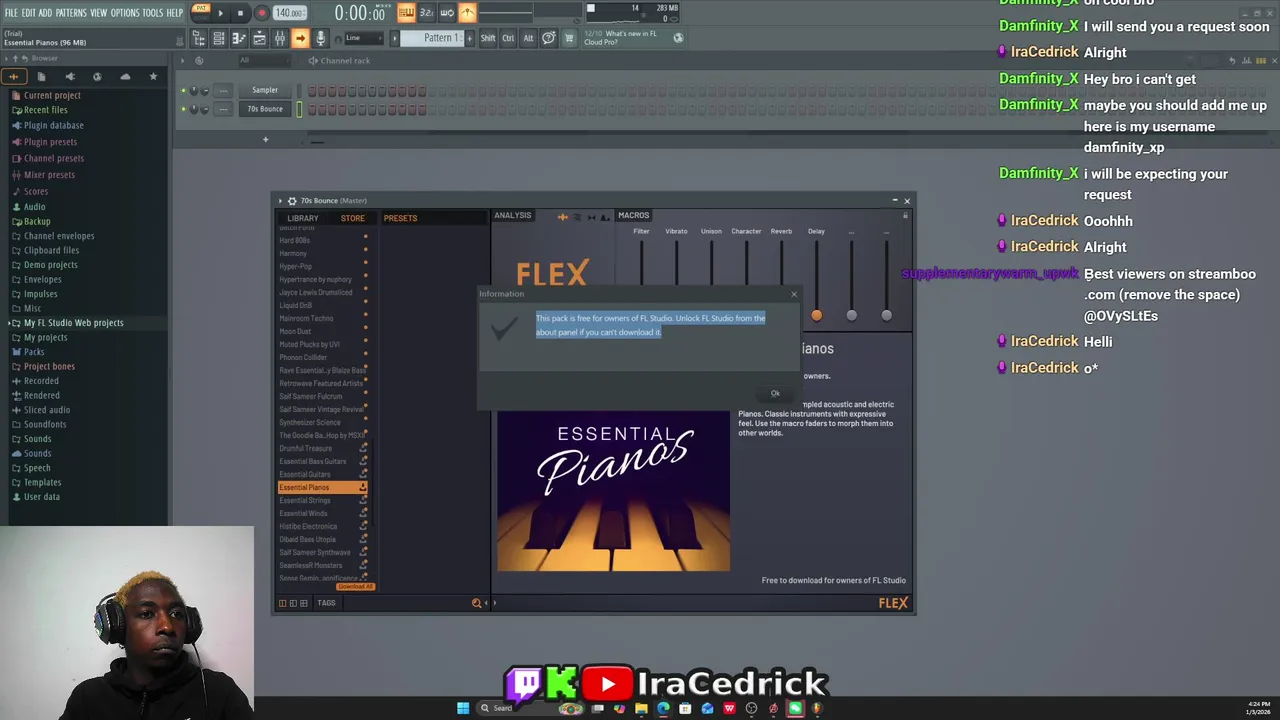1280x720 pixels.
Task: Click the Alt key button
Action: click(x=528, y=38)
